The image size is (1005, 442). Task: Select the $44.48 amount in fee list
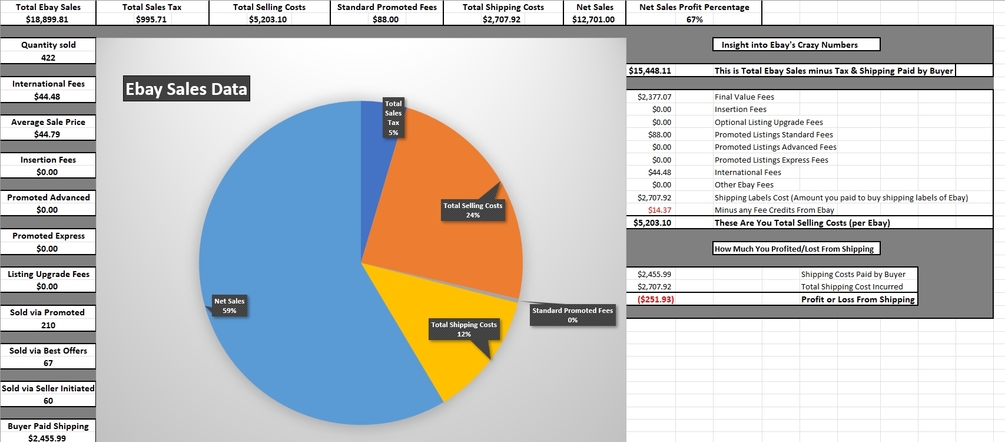coord(660,172)
